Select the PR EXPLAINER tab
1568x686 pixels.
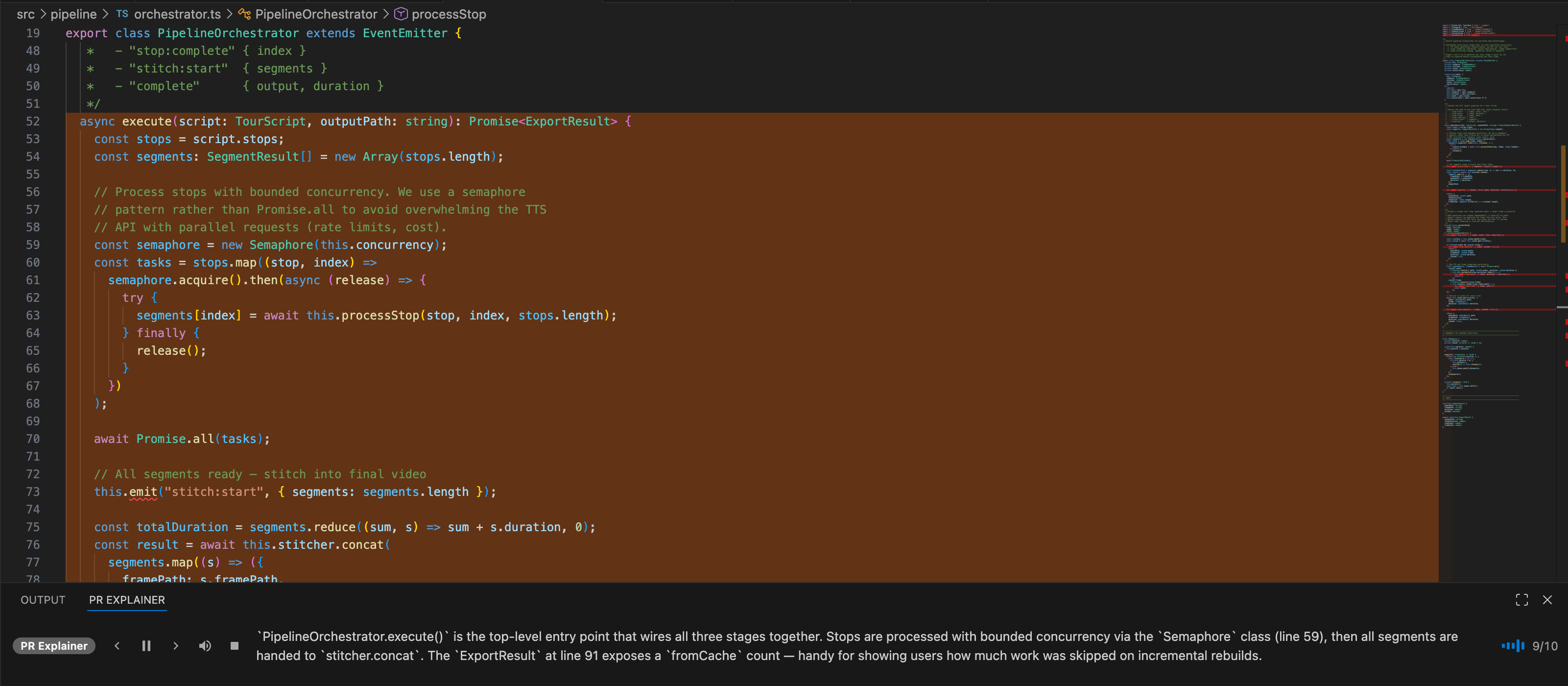pos(127,600)
